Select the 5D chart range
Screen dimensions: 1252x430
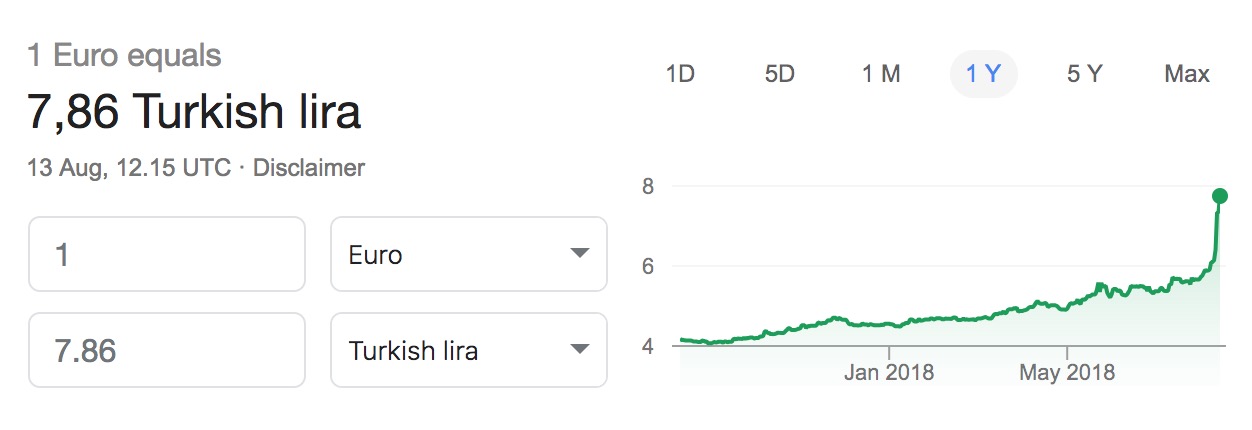(x=779, y=74)
